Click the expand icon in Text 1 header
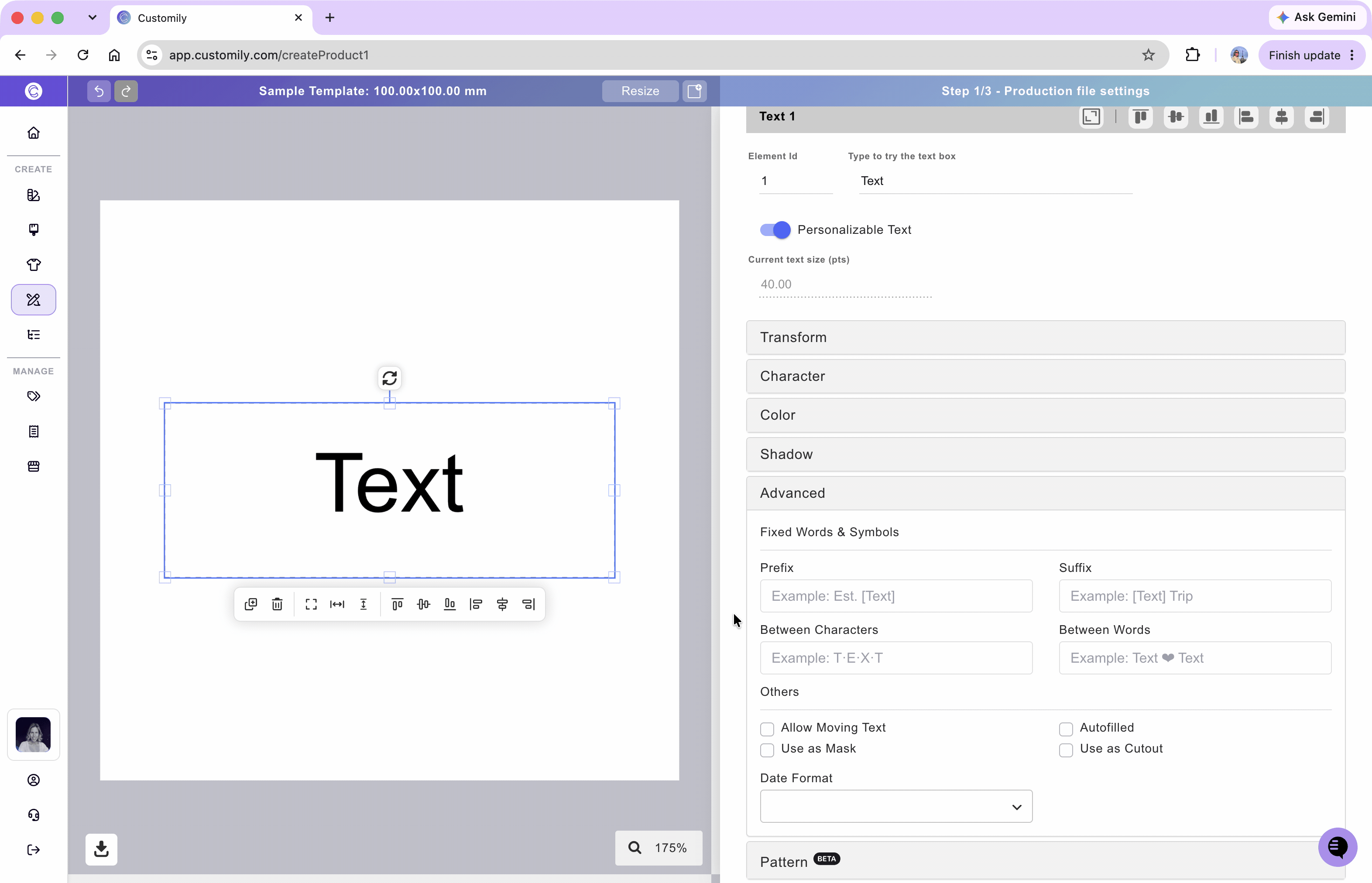 [1091, 116]
